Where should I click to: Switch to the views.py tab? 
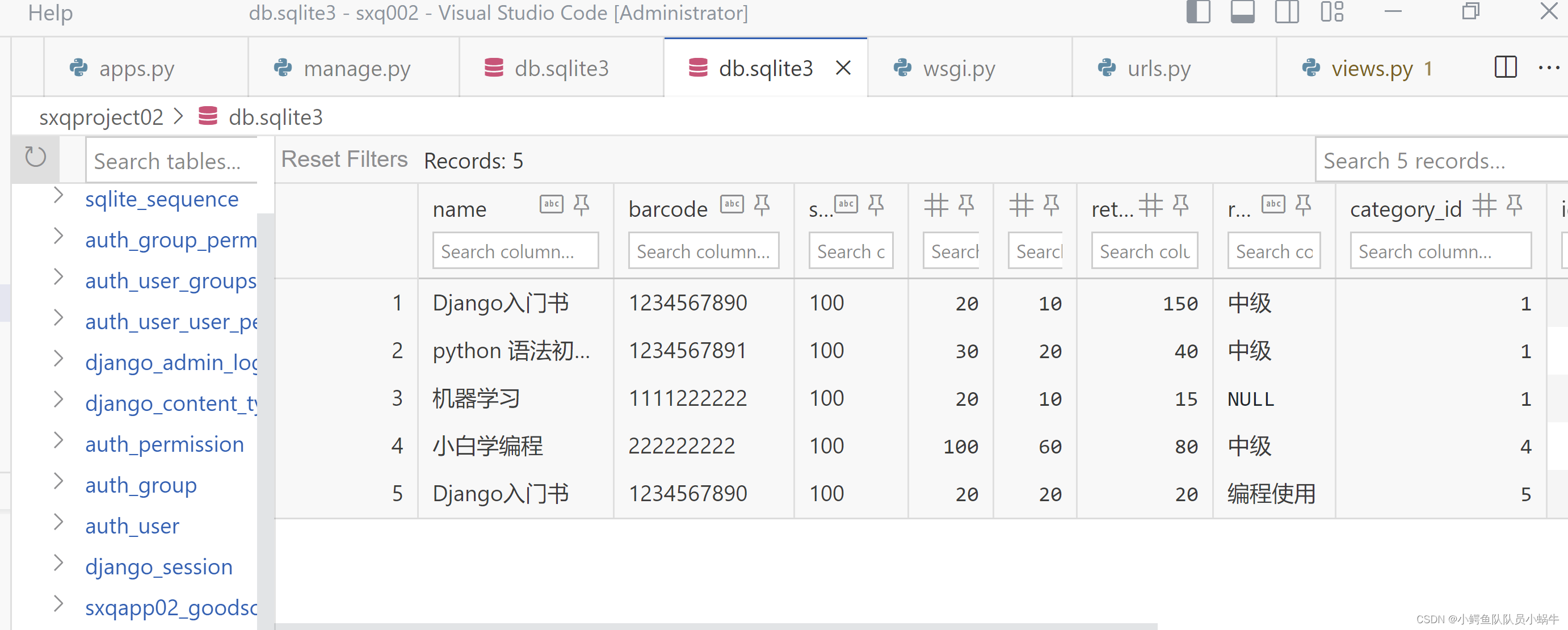point(1372,68)
